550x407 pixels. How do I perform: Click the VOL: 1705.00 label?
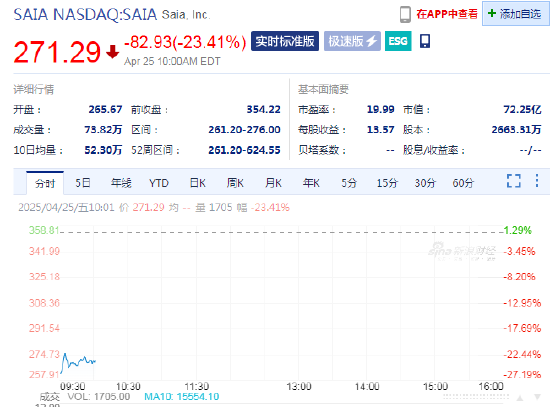[99, 397]
